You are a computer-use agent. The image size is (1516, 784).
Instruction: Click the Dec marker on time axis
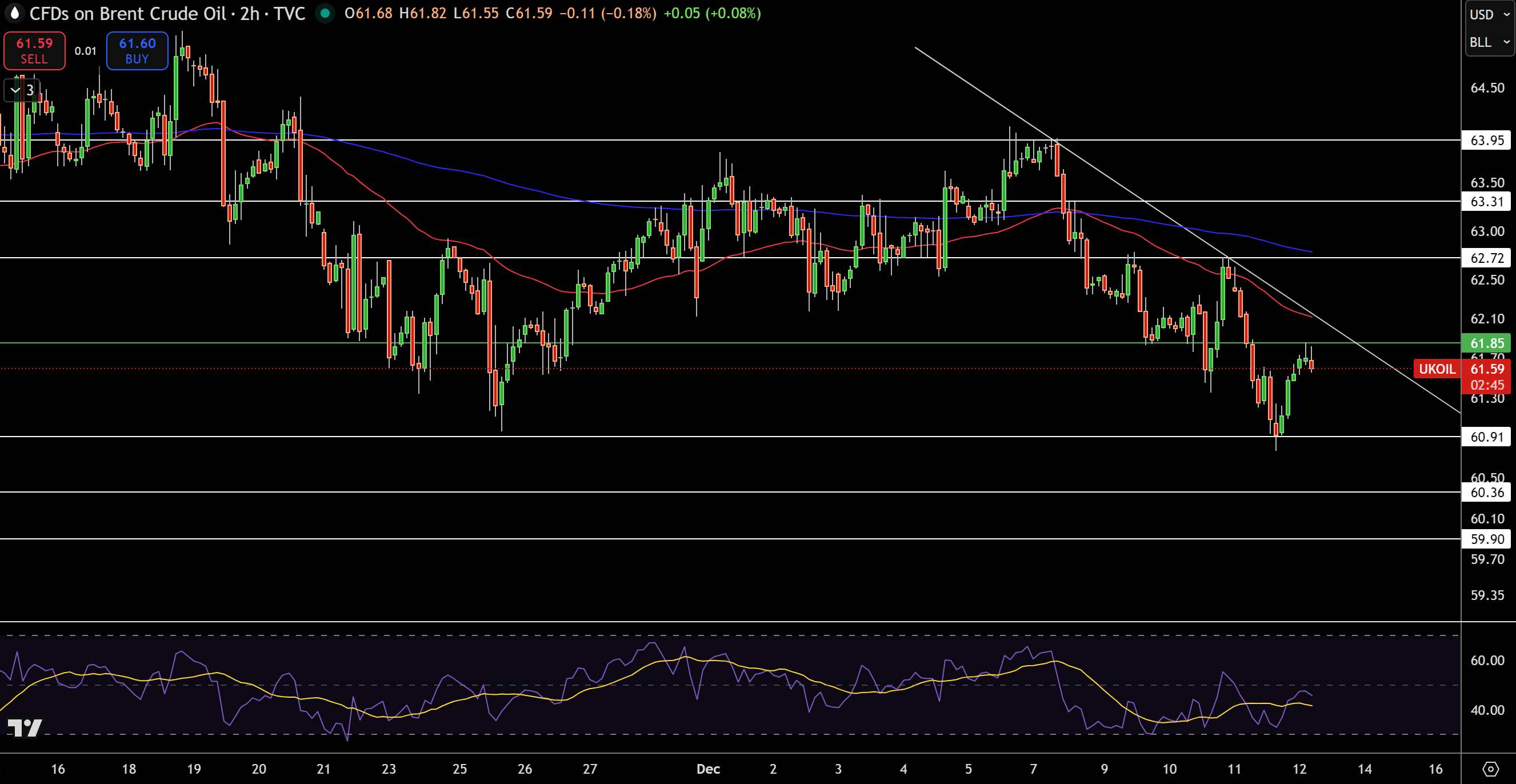(708, 769)
